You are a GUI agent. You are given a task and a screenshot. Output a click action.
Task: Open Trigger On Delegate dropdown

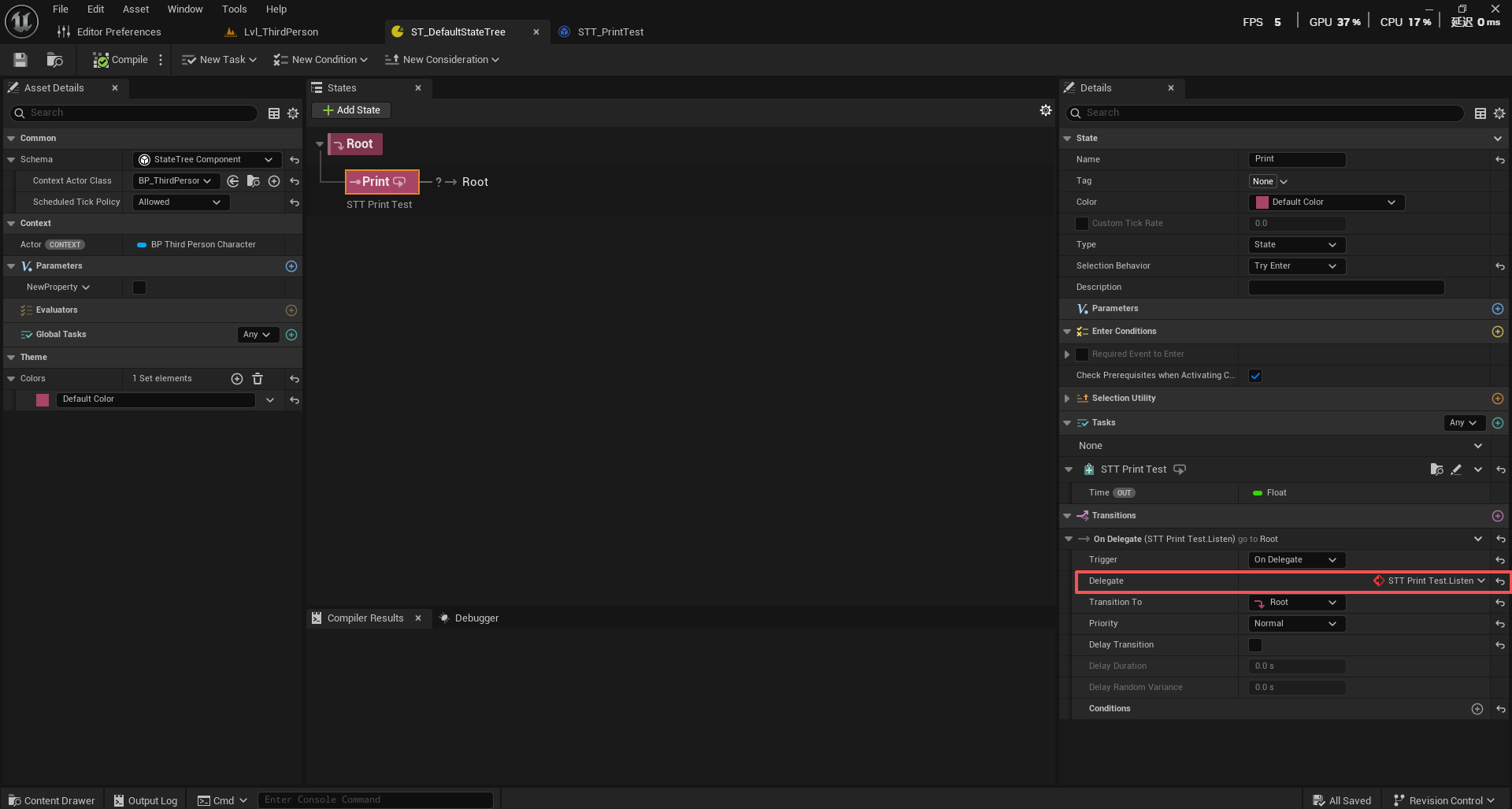coord(1296,560)
